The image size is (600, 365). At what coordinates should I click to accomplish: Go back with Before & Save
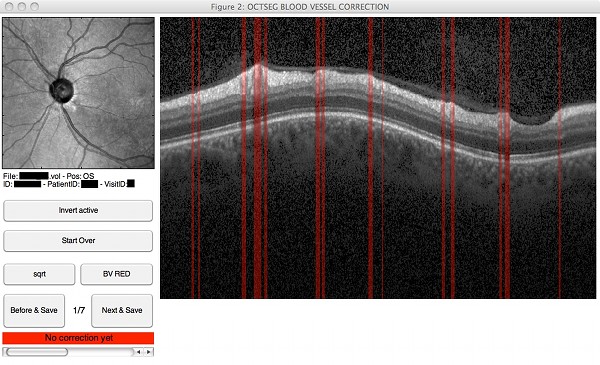coord(34,311)
